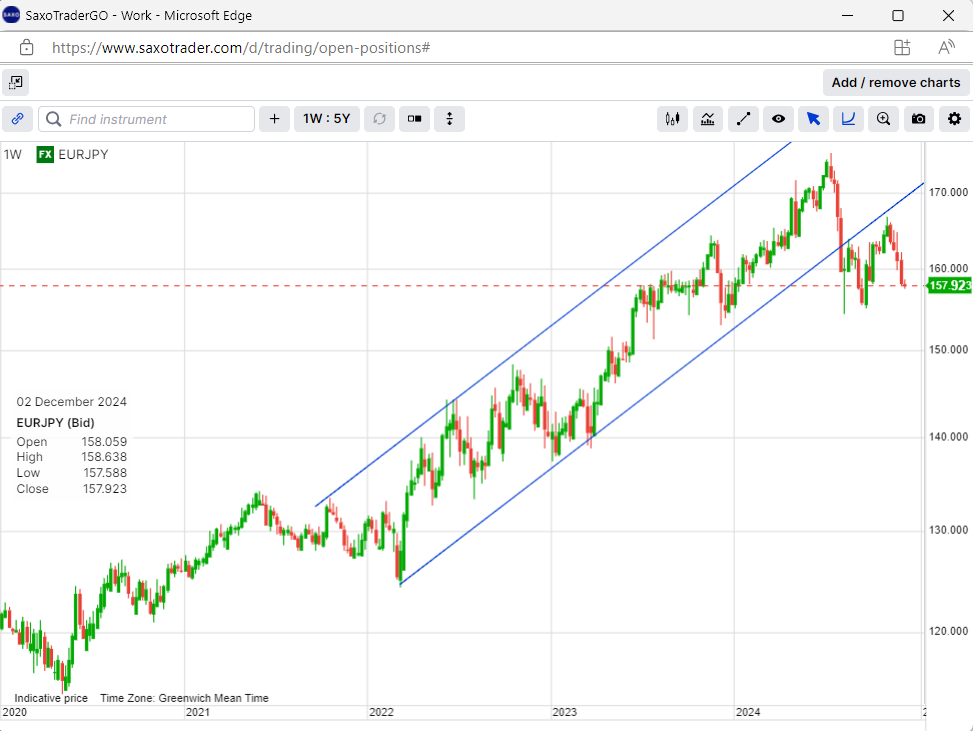
Task: Open the candlestick chart type menu
Action: (672, 119)
